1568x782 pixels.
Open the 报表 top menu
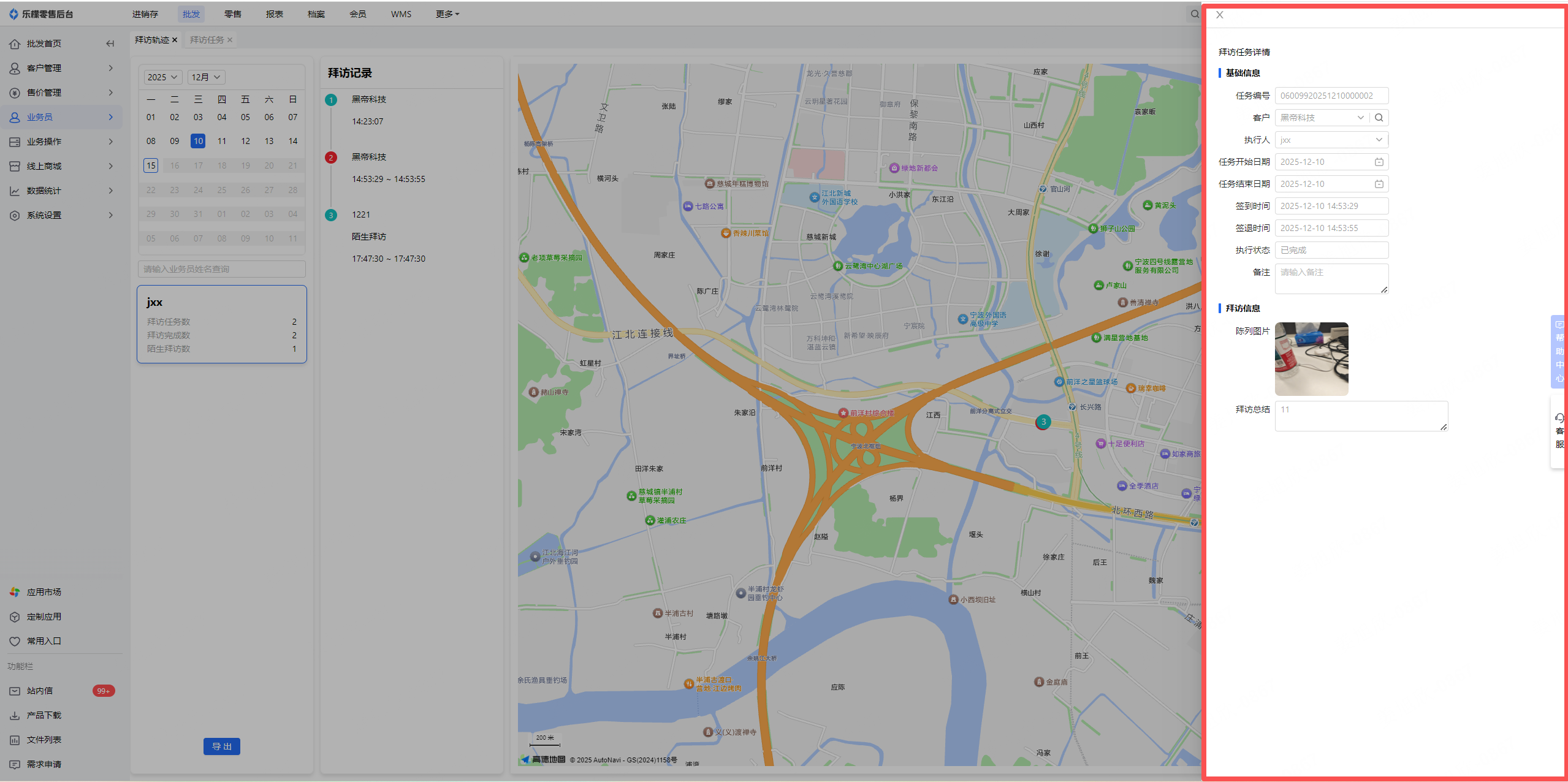tap(274, 14)
